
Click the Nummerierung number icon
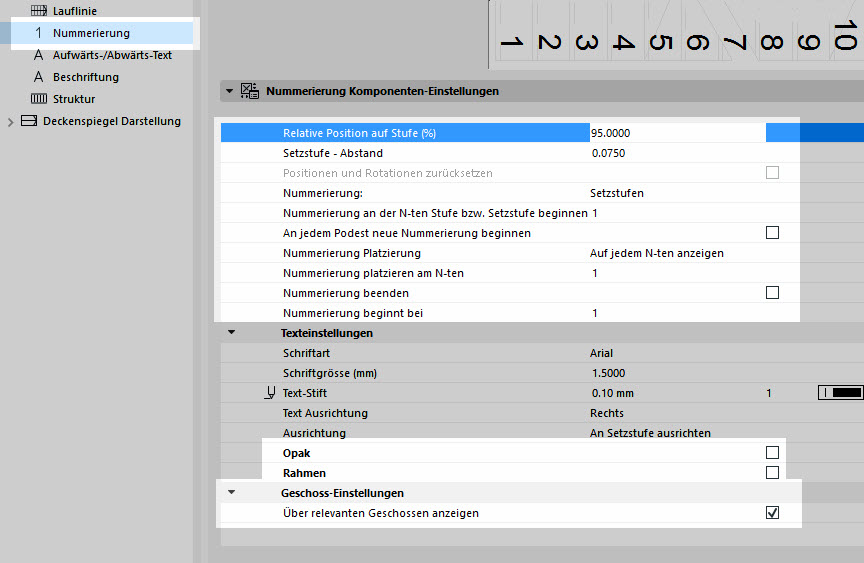(x=39, y=33)
